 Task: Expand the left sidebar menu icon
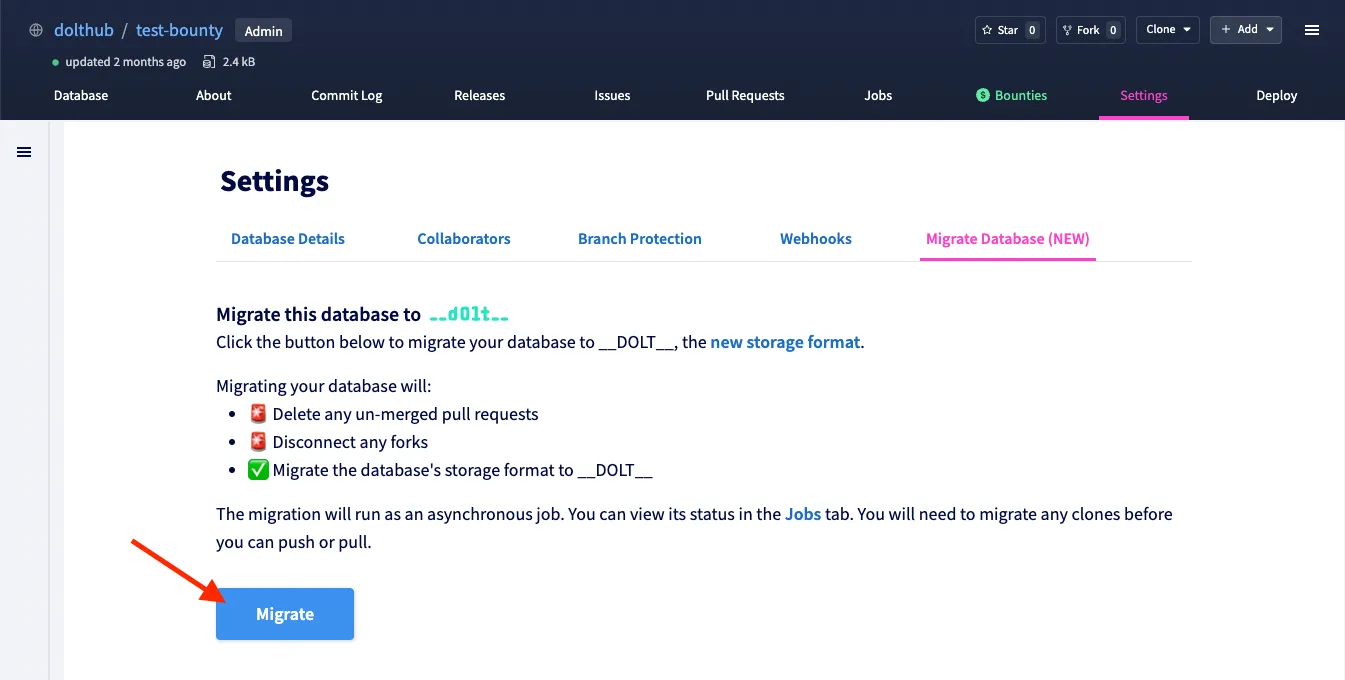[x=24, y=152]
